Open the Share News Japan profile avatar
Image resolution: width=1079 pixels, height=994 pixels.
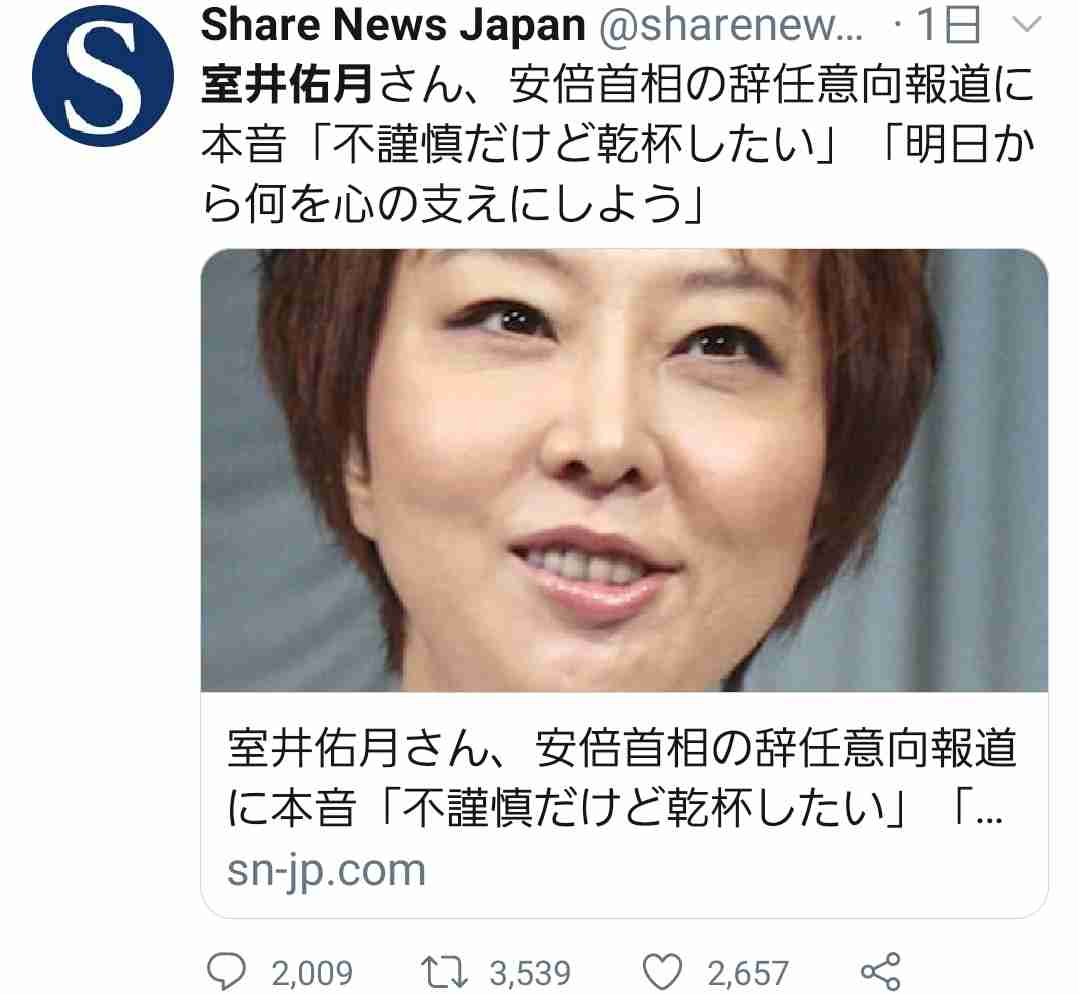[103, 76]
